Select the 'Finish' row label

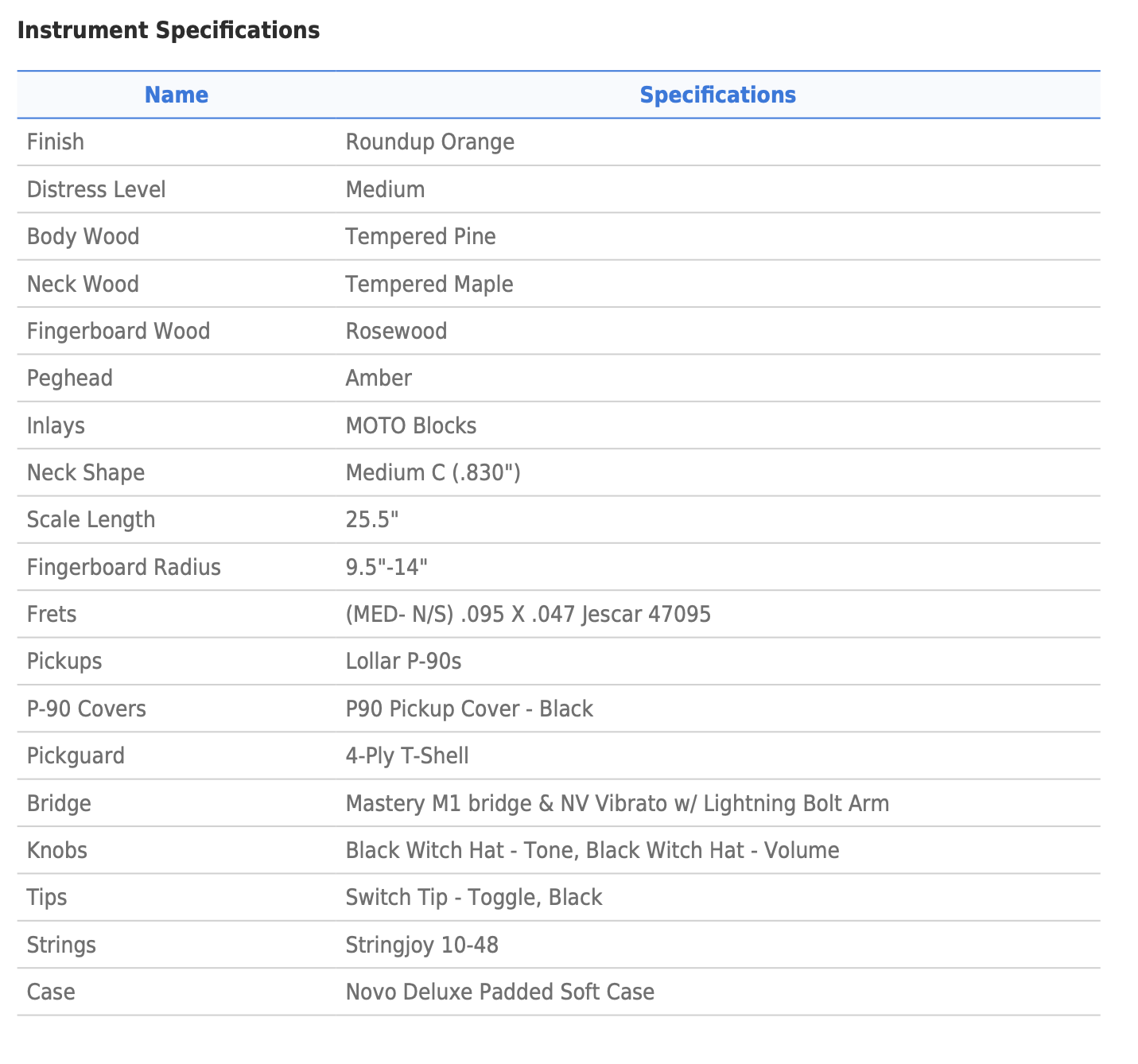click(56, 142)
